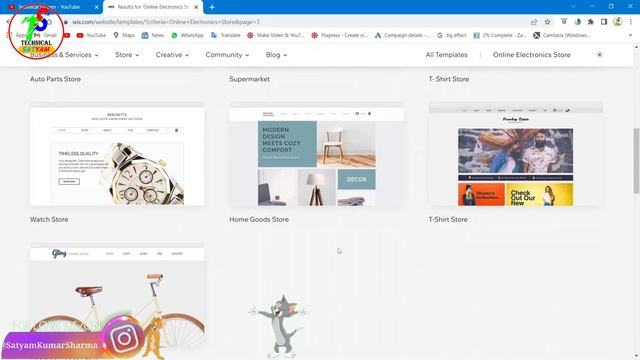Restore down the Chrome window
The image size is (640, 360).
click(x=611, y=7)
